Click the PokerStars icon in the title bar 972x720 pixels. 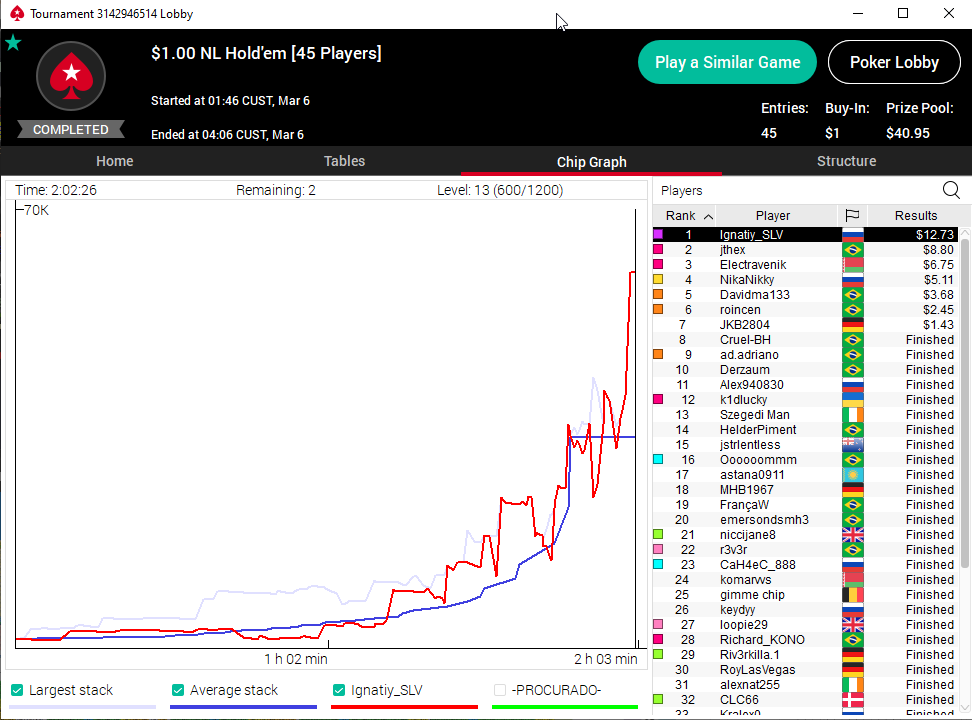coord(17,13)
